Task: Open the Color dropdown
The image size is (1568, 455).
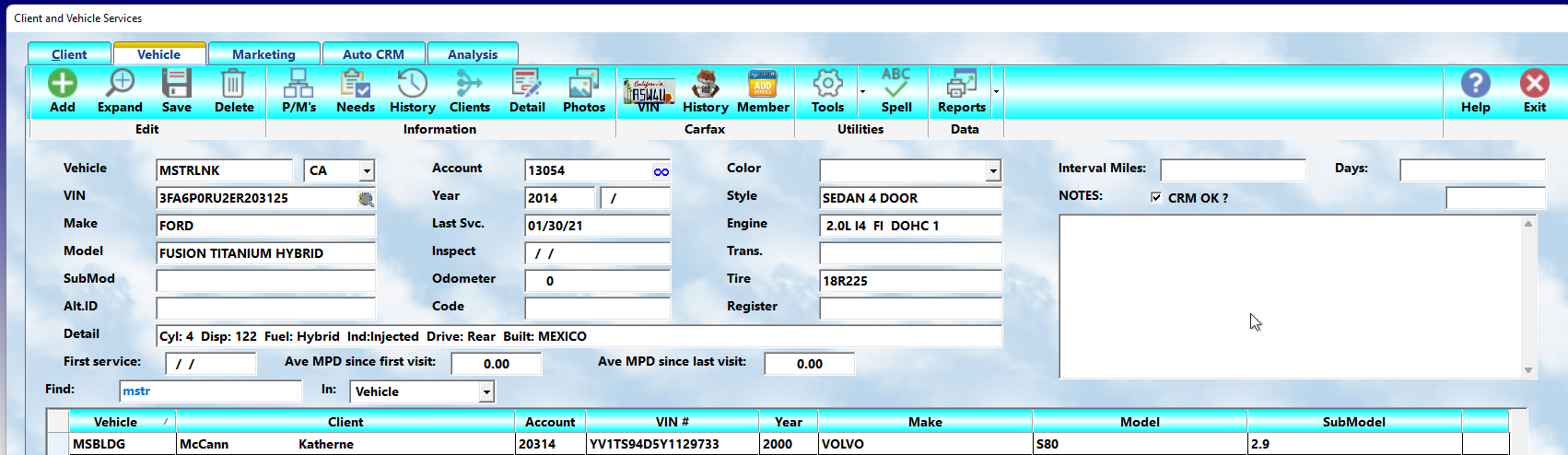Action: [993, 170]
